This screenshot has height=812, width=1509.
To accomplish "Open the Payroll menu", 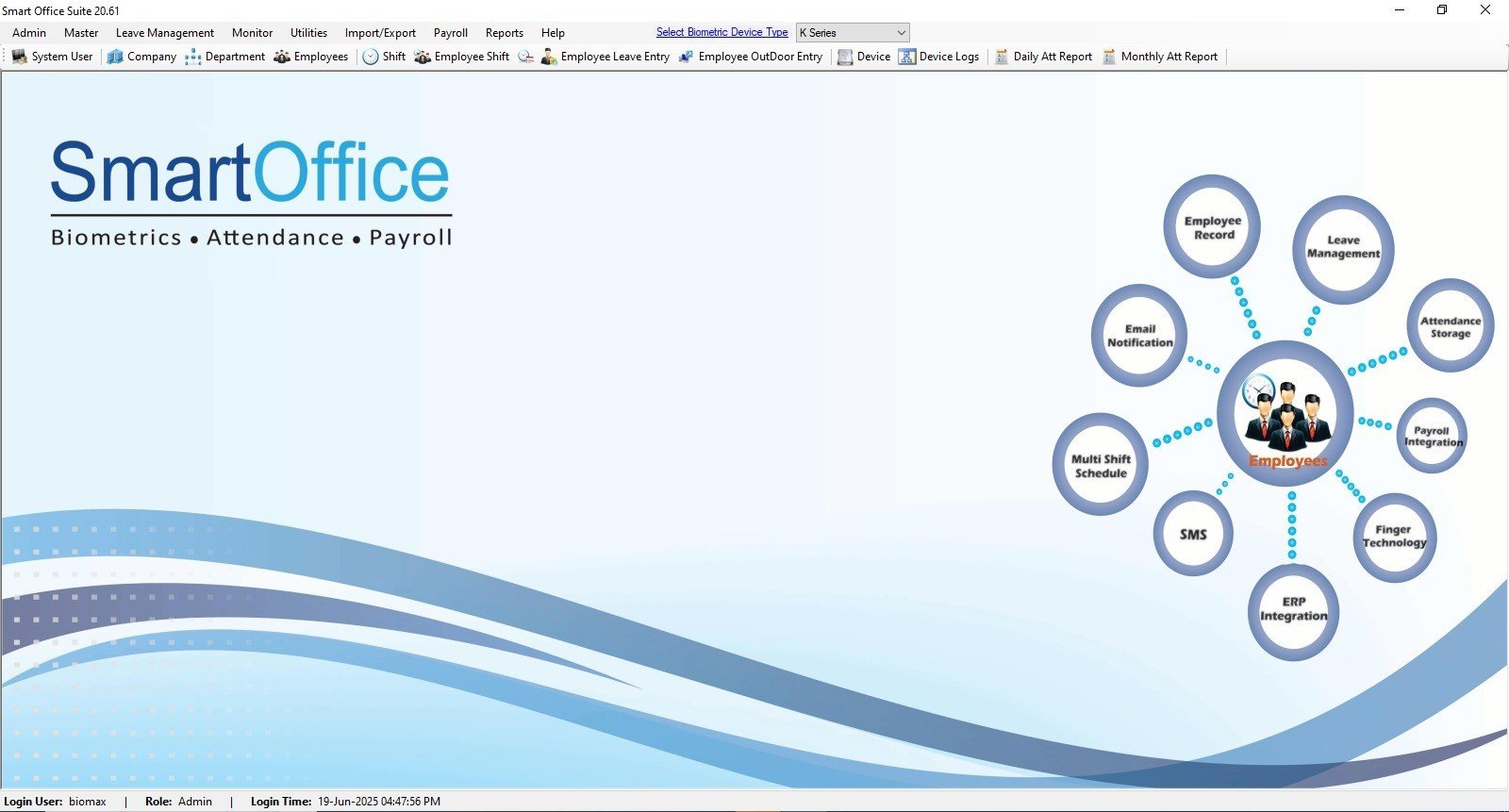I will pos(451,32).
